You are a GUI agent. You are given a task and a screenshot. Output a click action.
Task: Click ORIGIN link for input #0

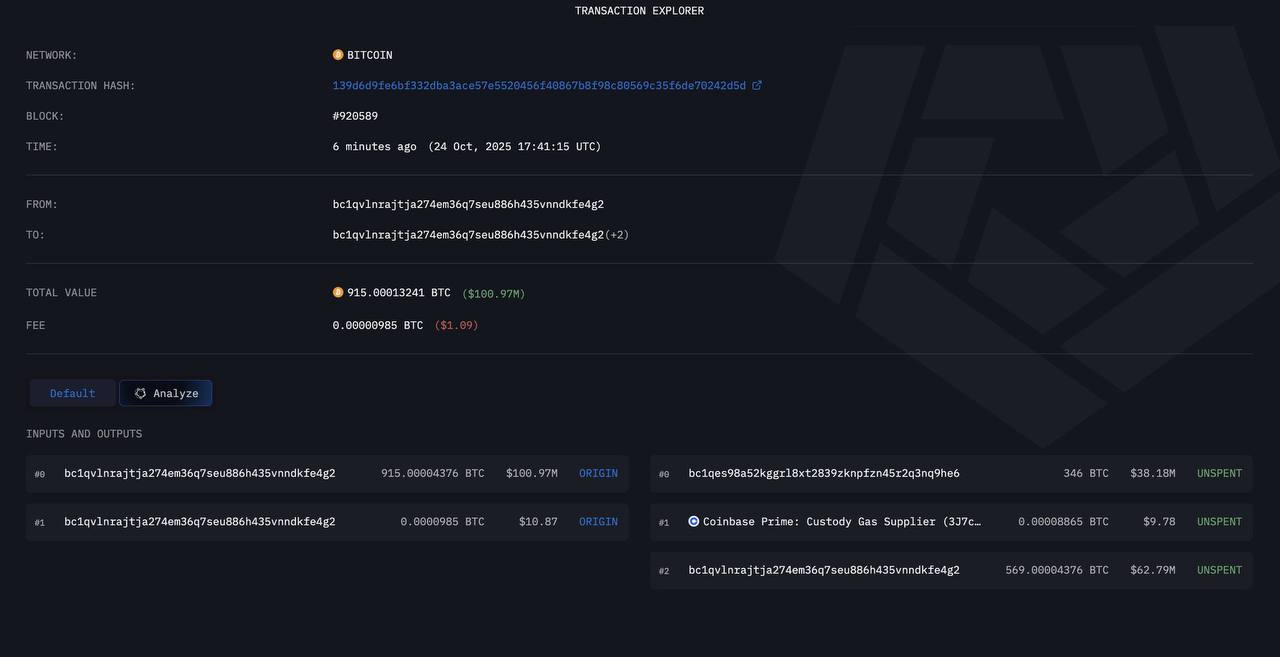(598, 474)
